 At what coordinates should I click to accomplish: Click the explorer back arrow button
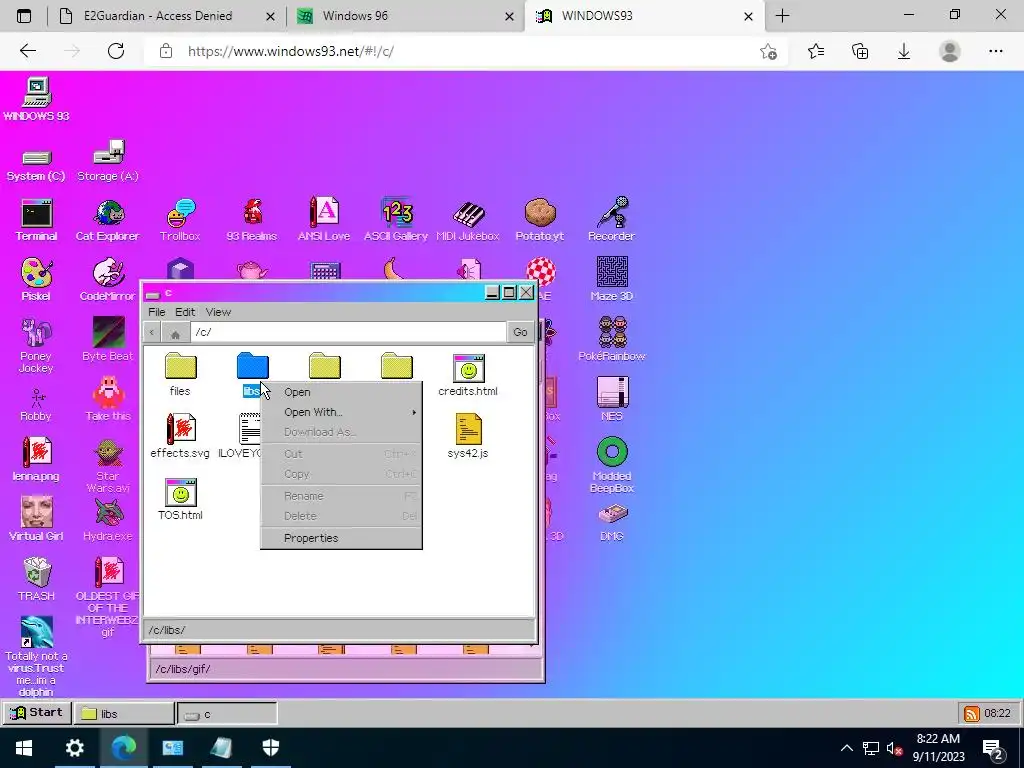(x=152, y=332)
